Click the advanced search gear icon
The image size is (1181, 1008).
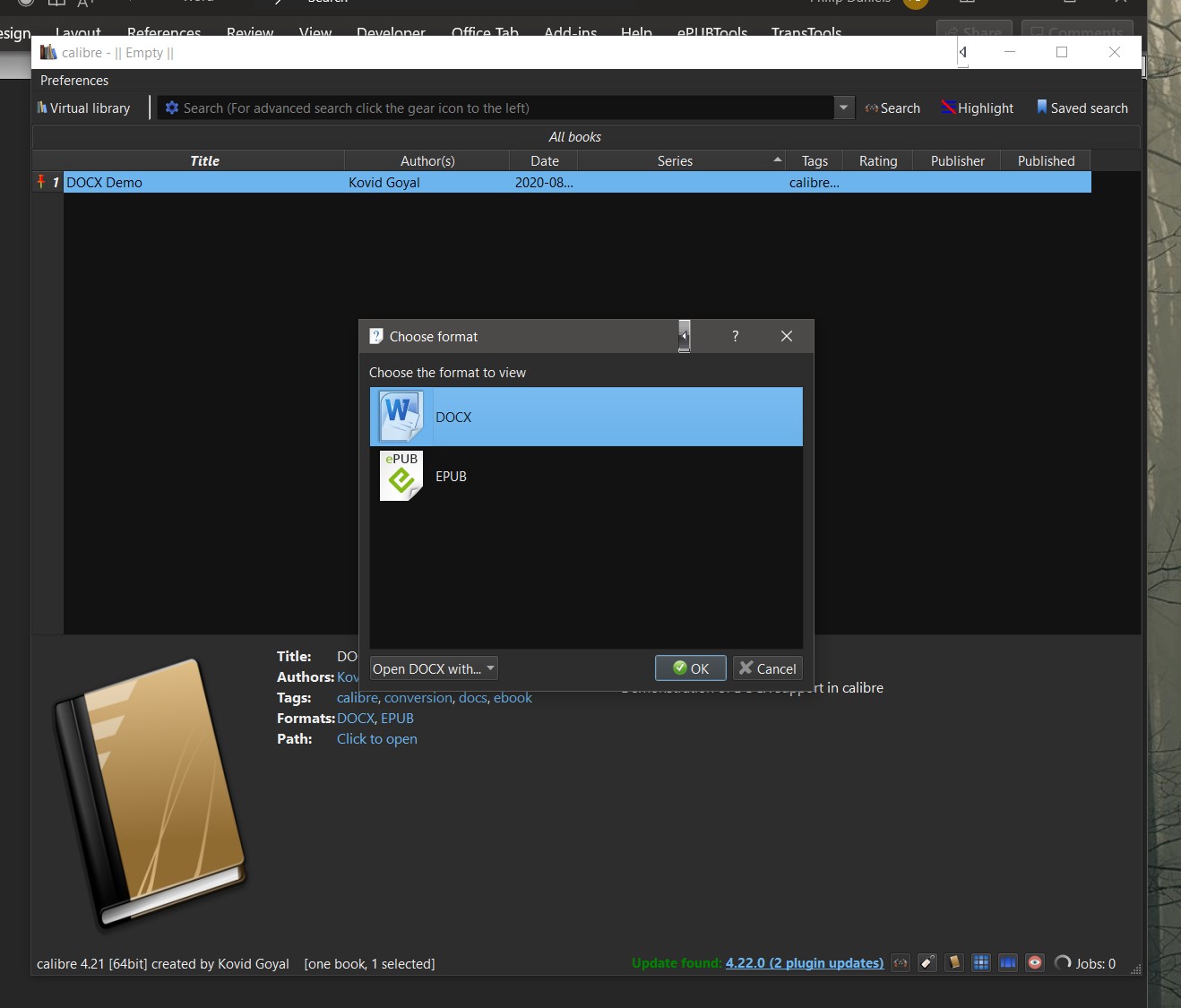[x=172, y=108]
